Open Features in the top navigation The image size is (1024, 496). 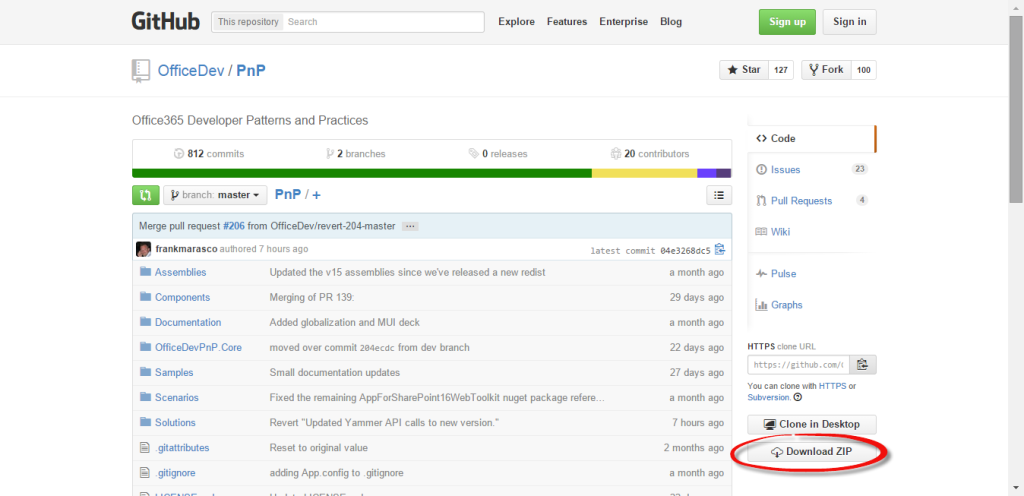coord(567,22)
